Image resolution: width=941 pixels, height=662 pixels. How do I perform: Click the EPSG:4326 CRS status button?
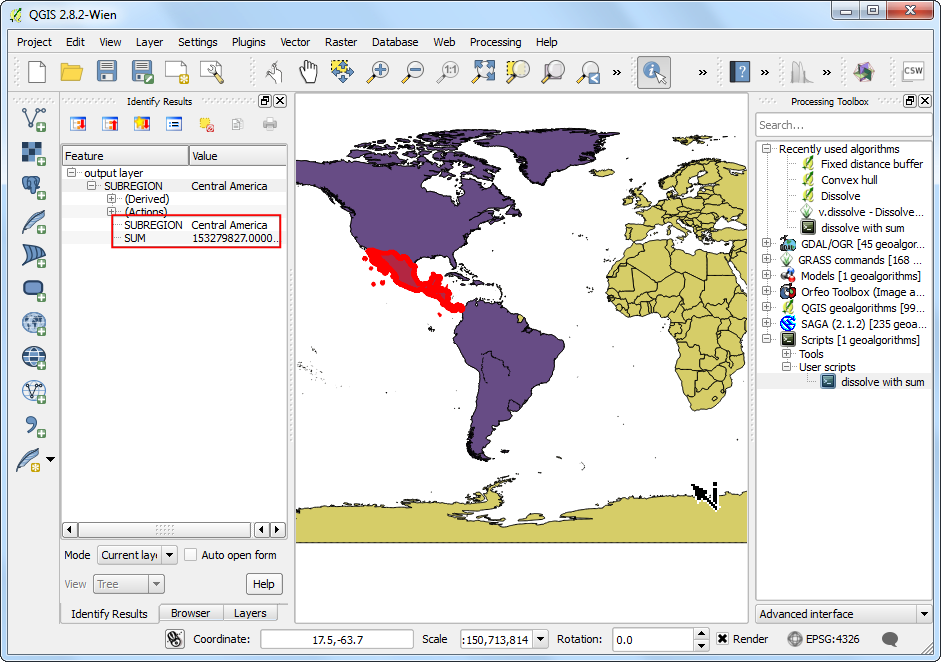pos(823,639)
